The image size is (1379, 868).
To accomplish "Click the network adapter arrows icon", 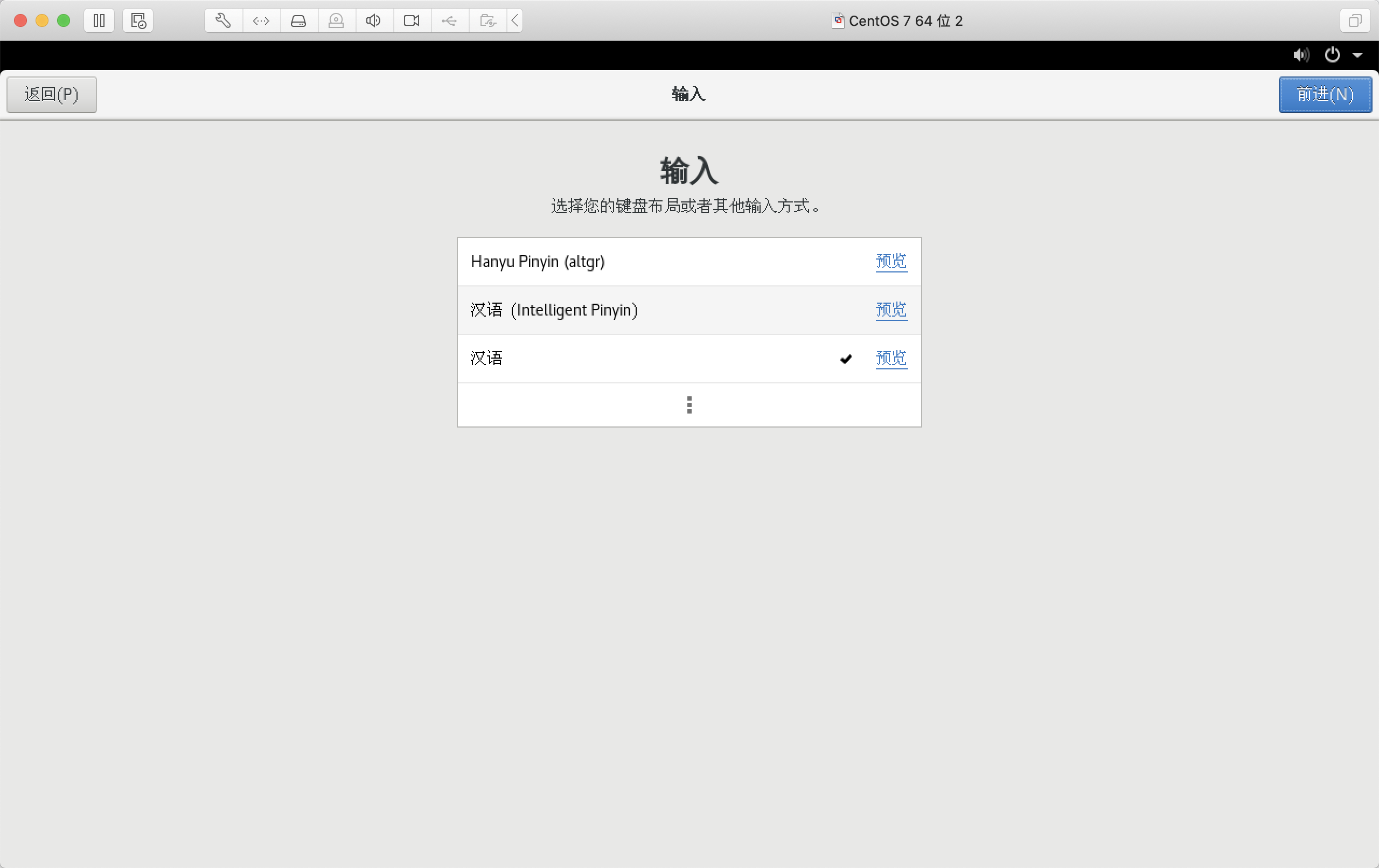I will [x=261, y=20].
